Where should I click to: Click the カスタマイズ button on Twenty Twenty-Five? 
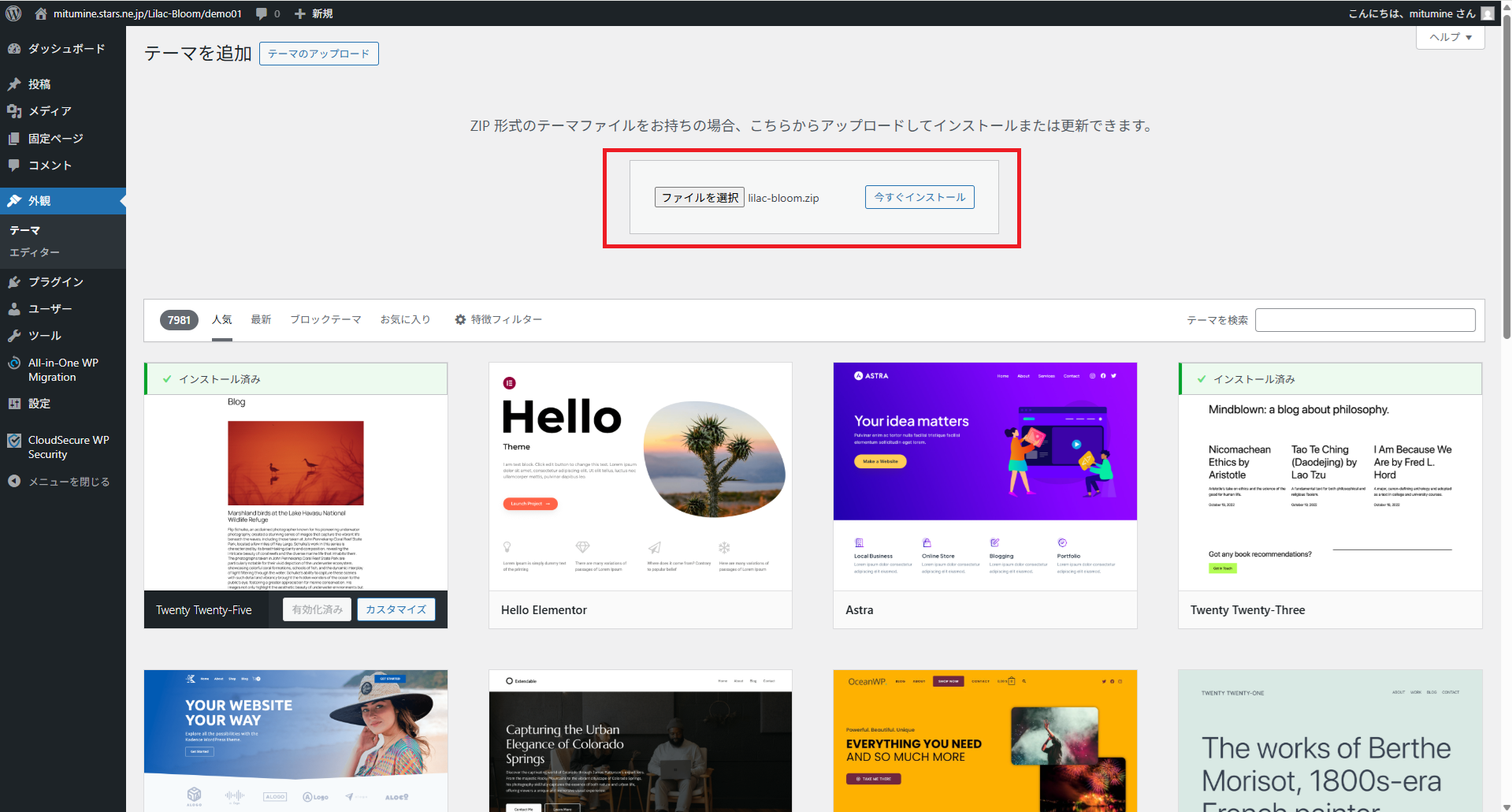396,609
